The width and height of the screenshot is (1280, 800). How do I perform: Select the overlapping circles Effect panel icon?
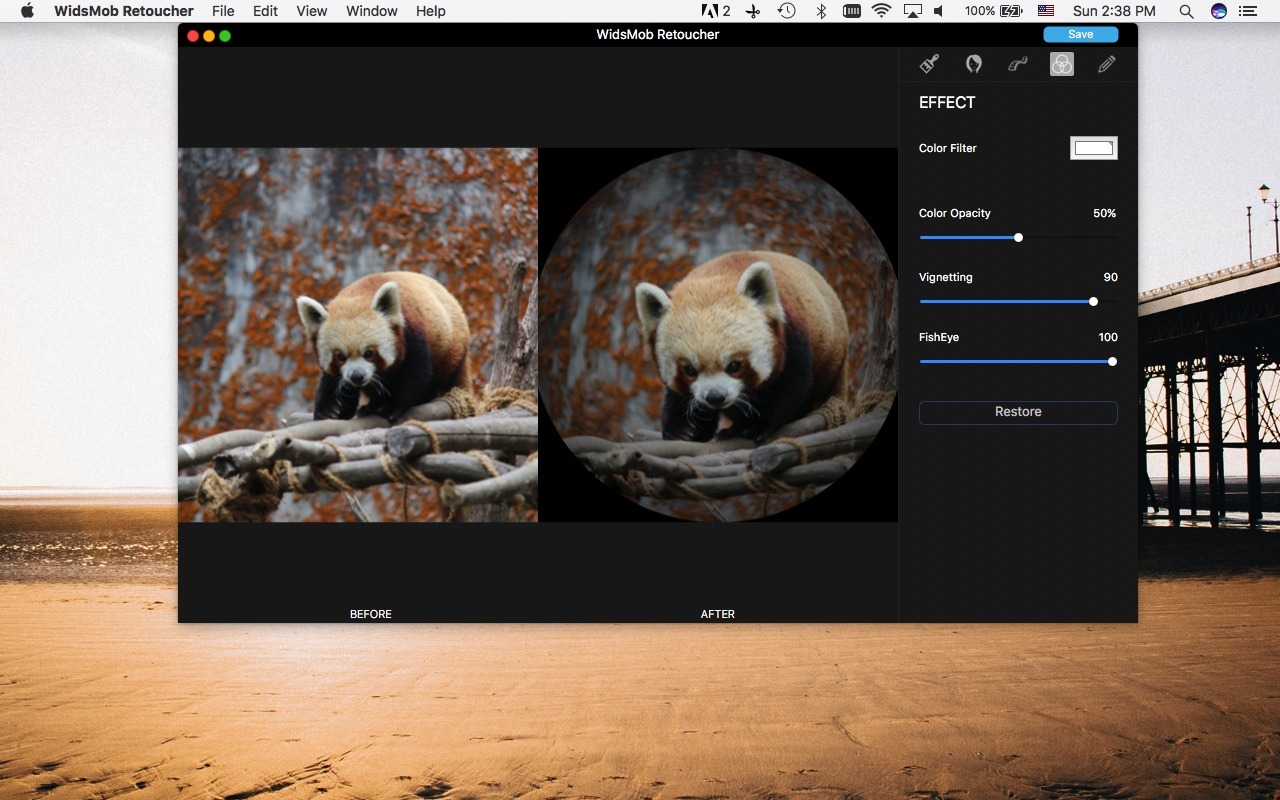(x=1061, y=63)
